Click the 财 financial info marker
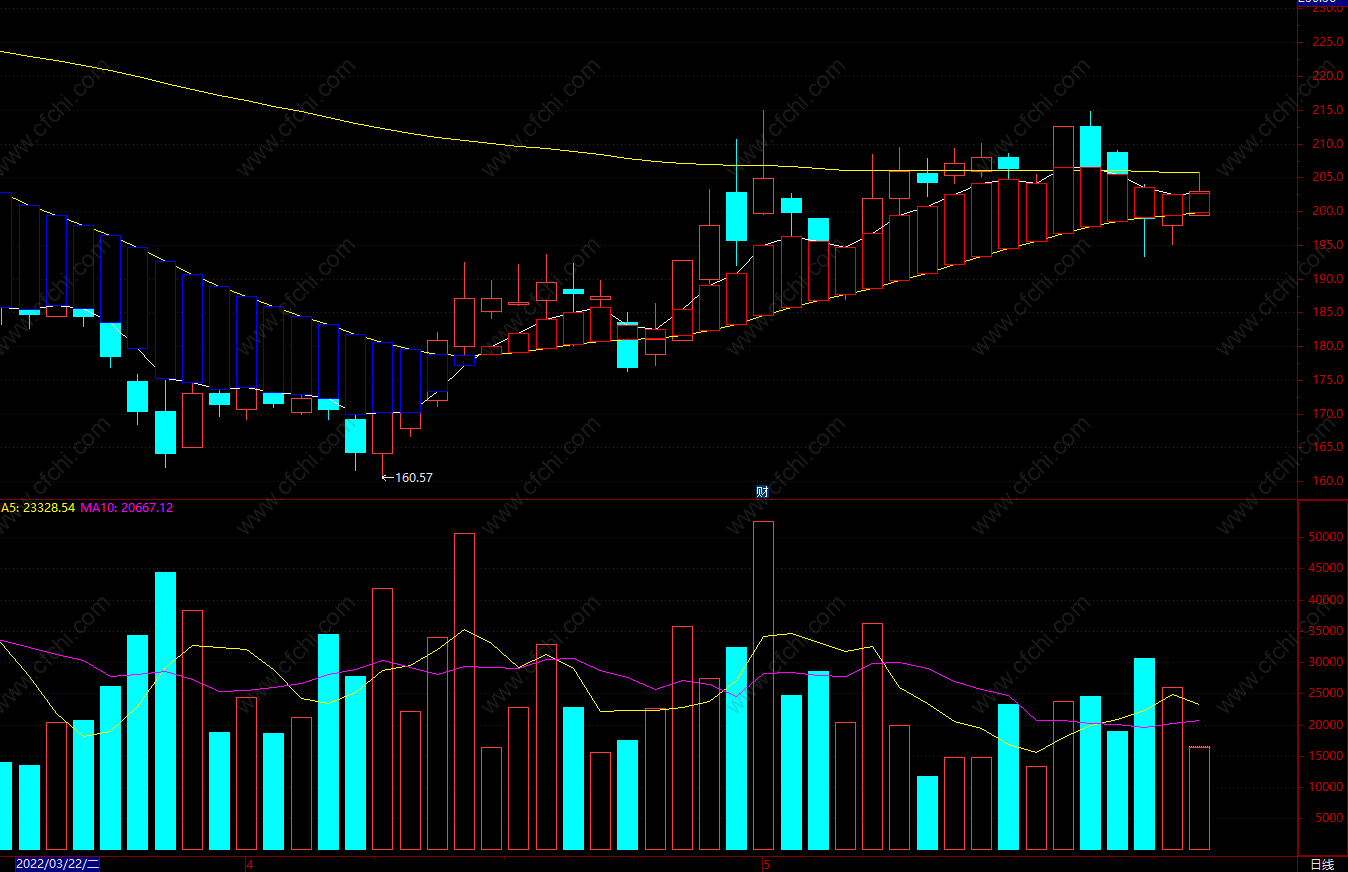This screenshot has height=872, width=1348. (x=762, y=491)
